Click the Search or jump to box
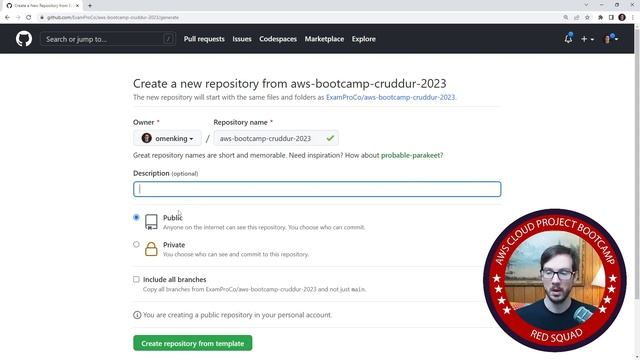 (108, 39)
